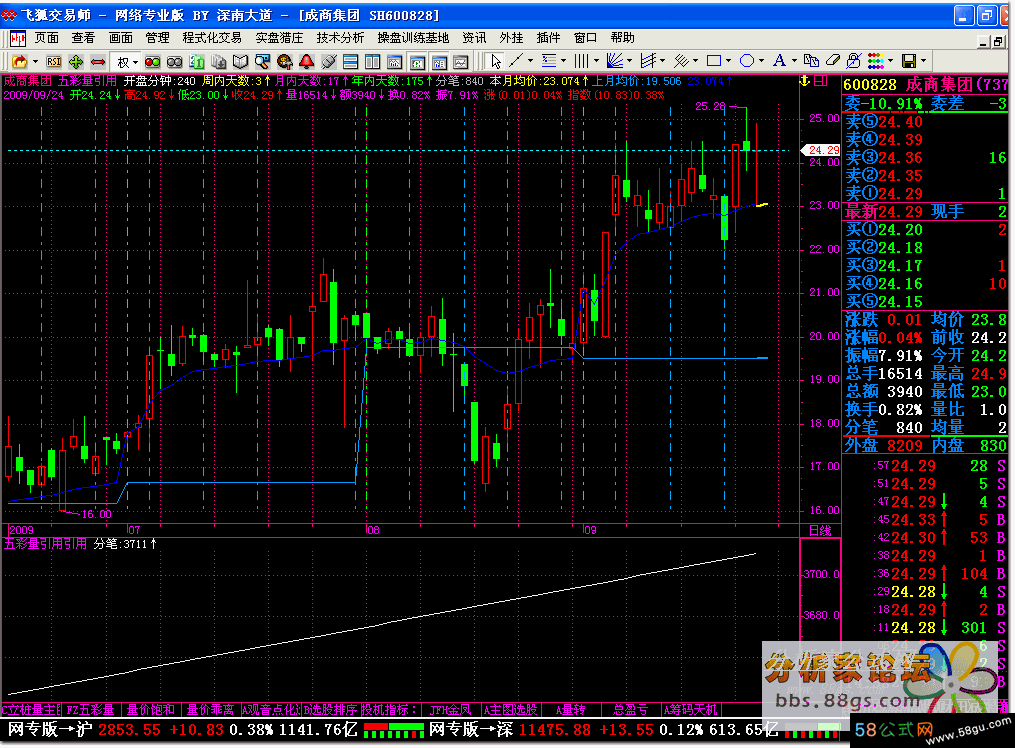The image size is (1015, 748).
Task: Click the open book toolbar icon
Action: point(241,61)
